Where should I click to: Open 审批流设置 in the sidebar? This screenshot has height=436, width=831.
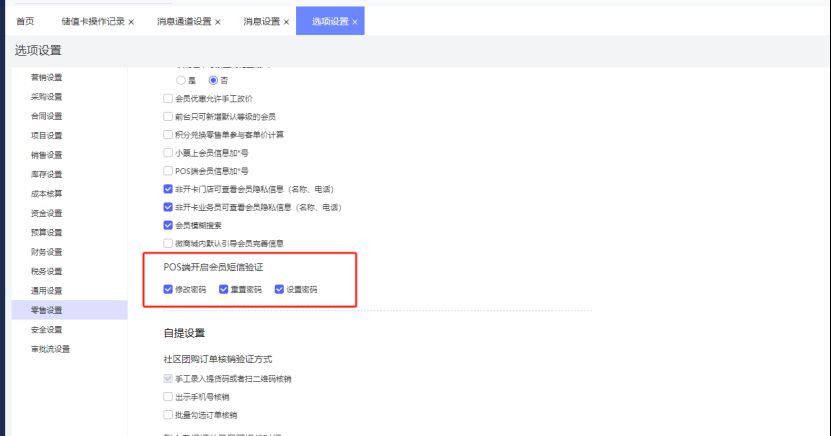point(50,349)
